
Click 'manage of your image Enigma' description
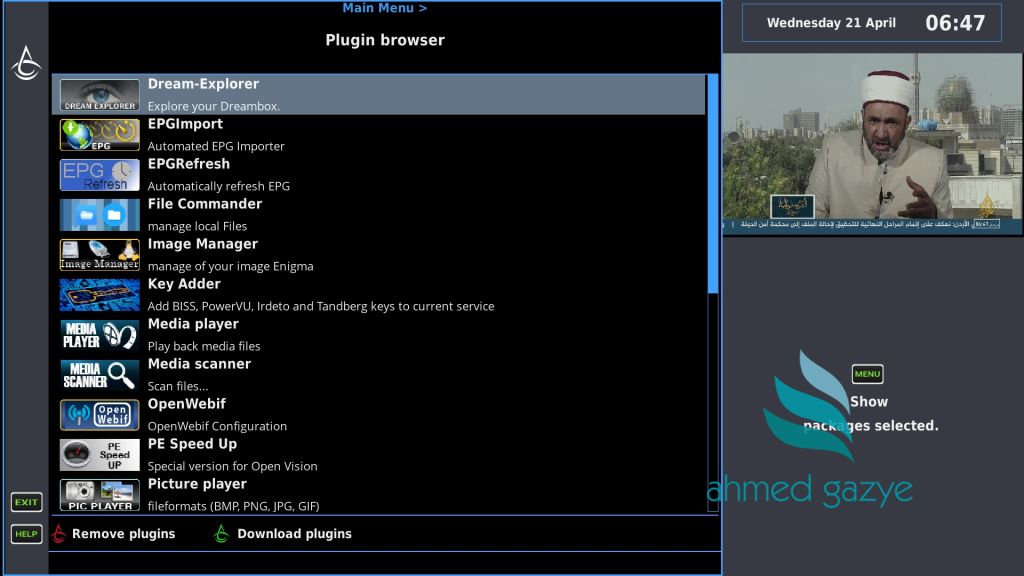[231, 266]
